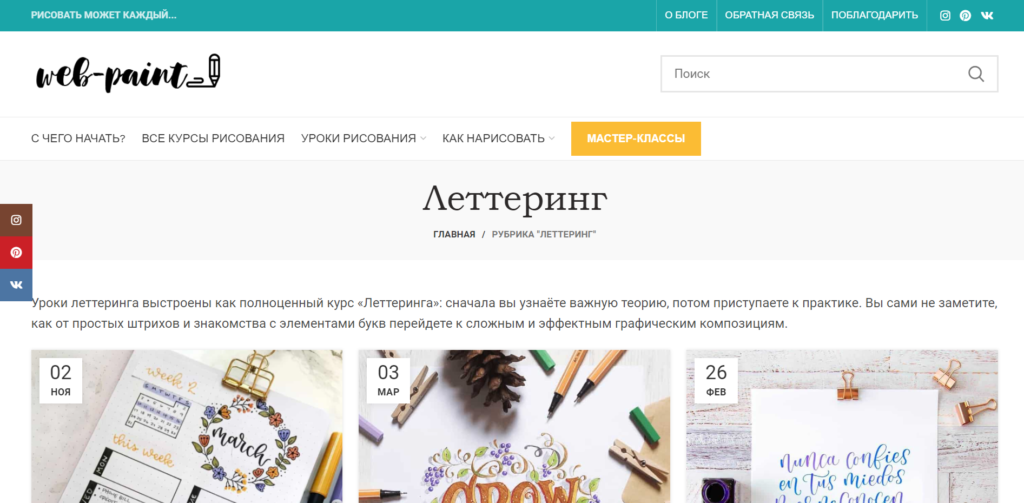Click Главная breadcrumb link

[454, 235]
